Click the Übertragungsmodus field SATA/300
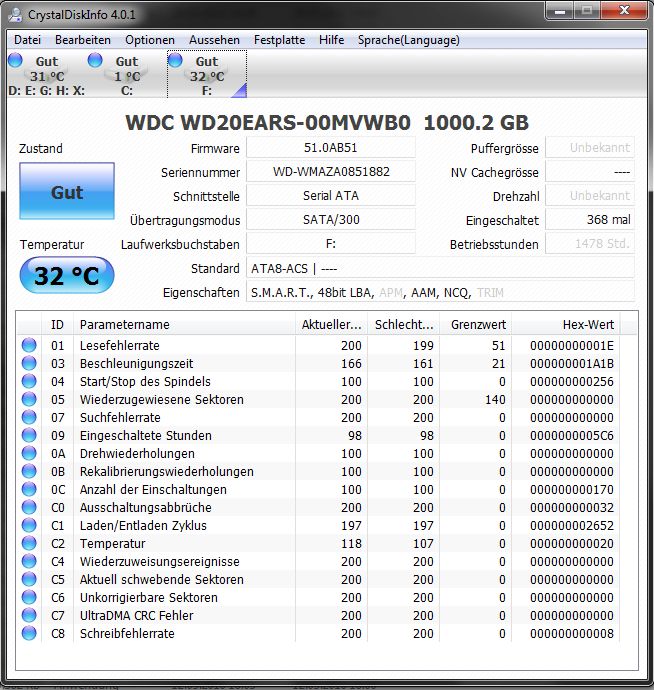Screen dimensions: 654x690 (x=331, y=220)
